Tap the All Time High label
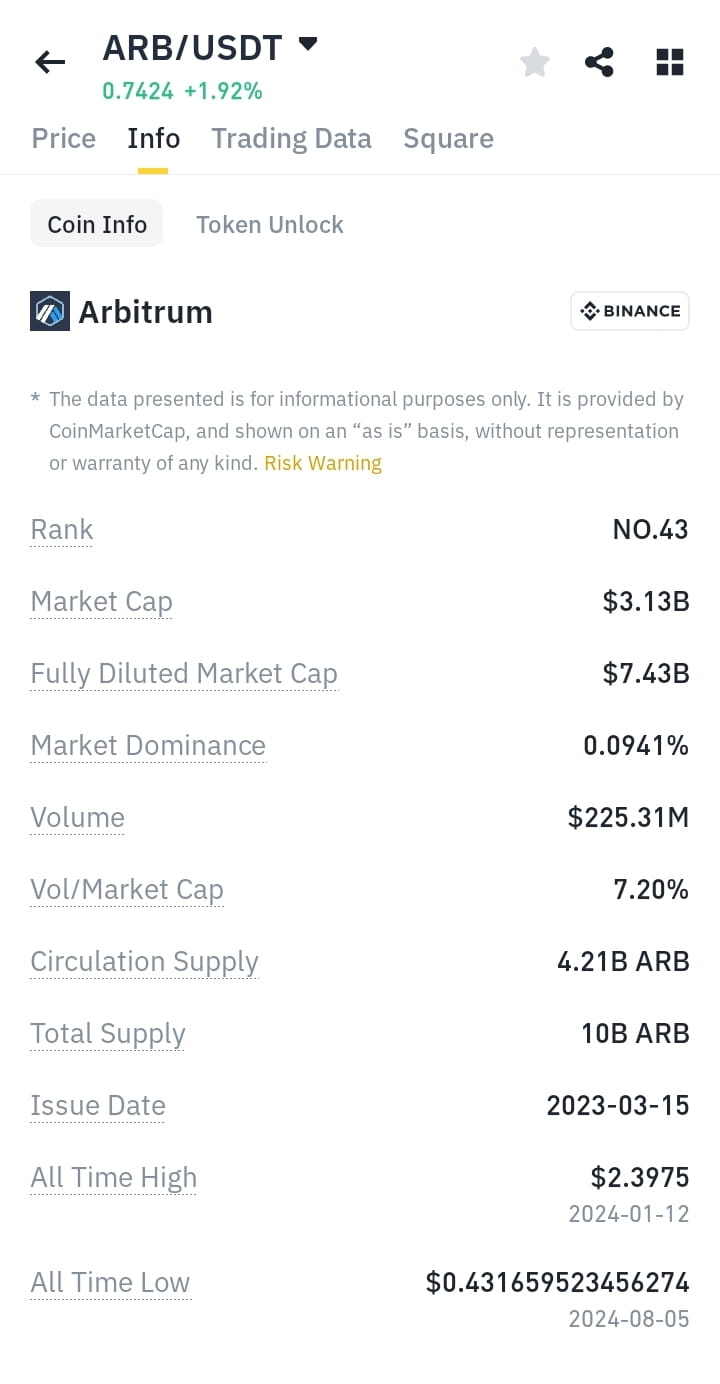 pos(114,1178)
